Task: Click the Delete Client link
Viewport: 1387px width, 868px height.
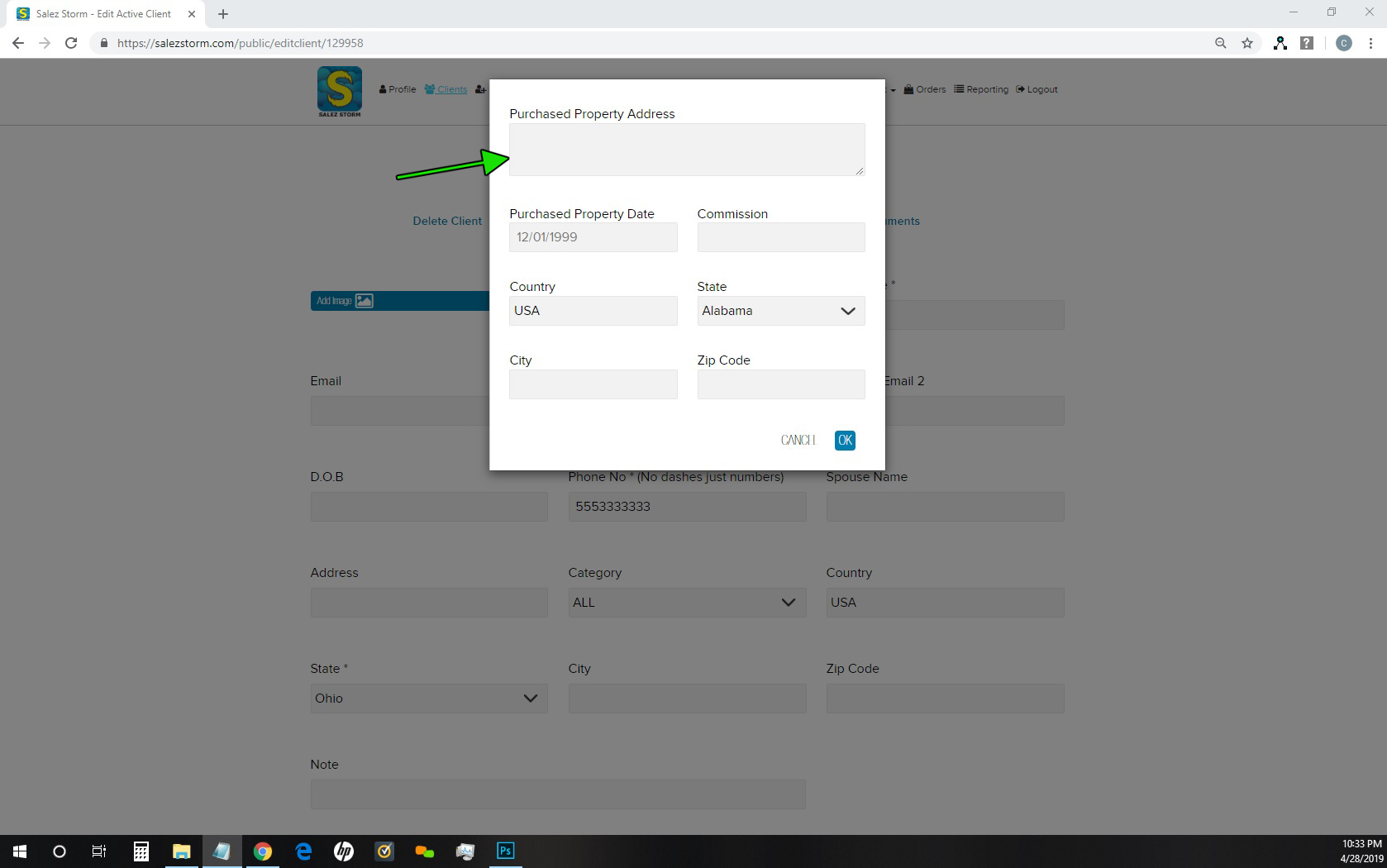Action: [447, 221]
